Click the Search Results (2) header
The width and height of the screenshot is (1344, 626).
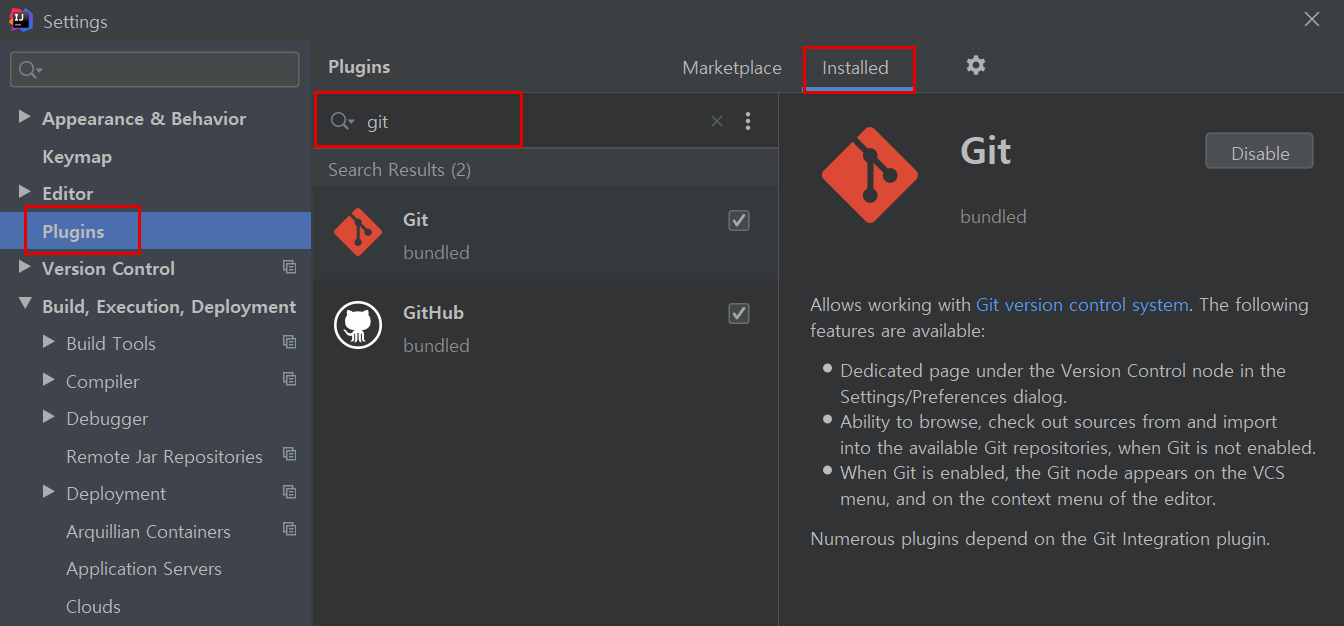pos(399,170)
